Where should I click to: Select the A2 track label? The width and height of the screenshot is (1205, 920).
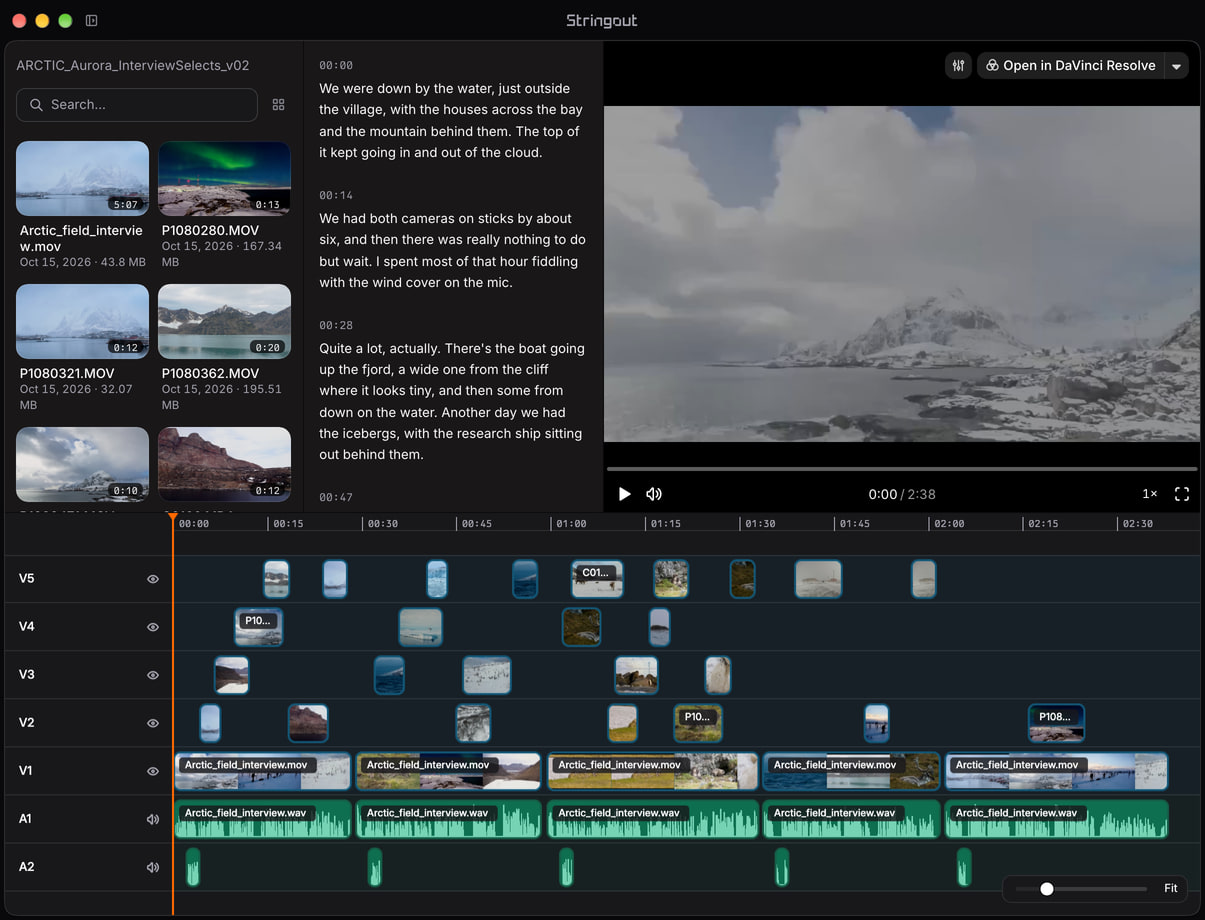coord(27,867)
